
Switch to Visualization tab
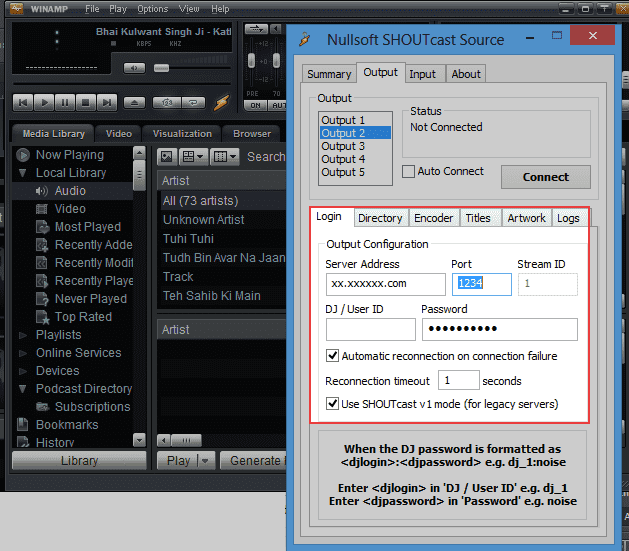(182, 134)
